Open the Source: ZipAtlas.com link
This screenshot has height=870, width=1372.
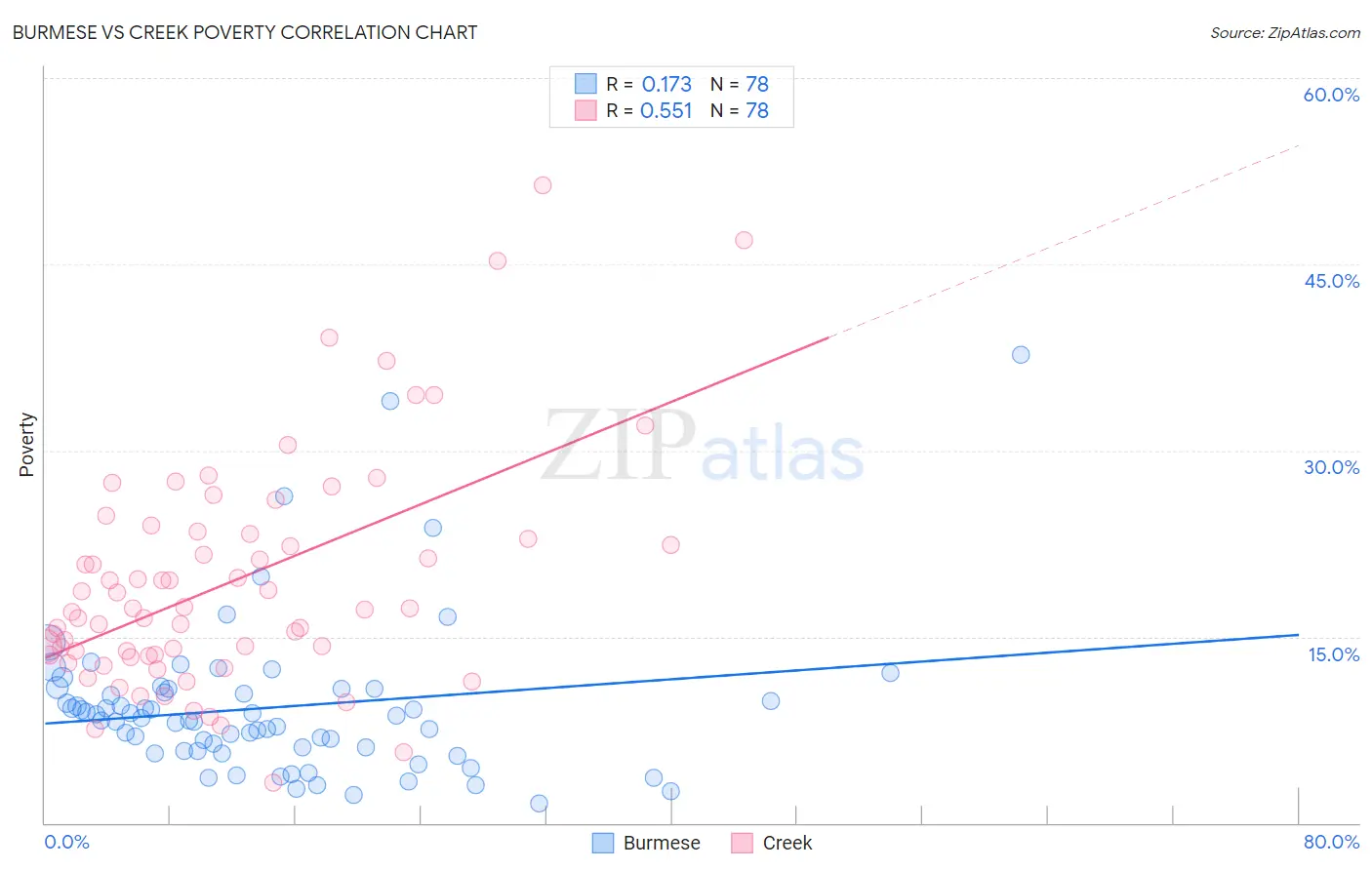click(x=1285, y=32)
